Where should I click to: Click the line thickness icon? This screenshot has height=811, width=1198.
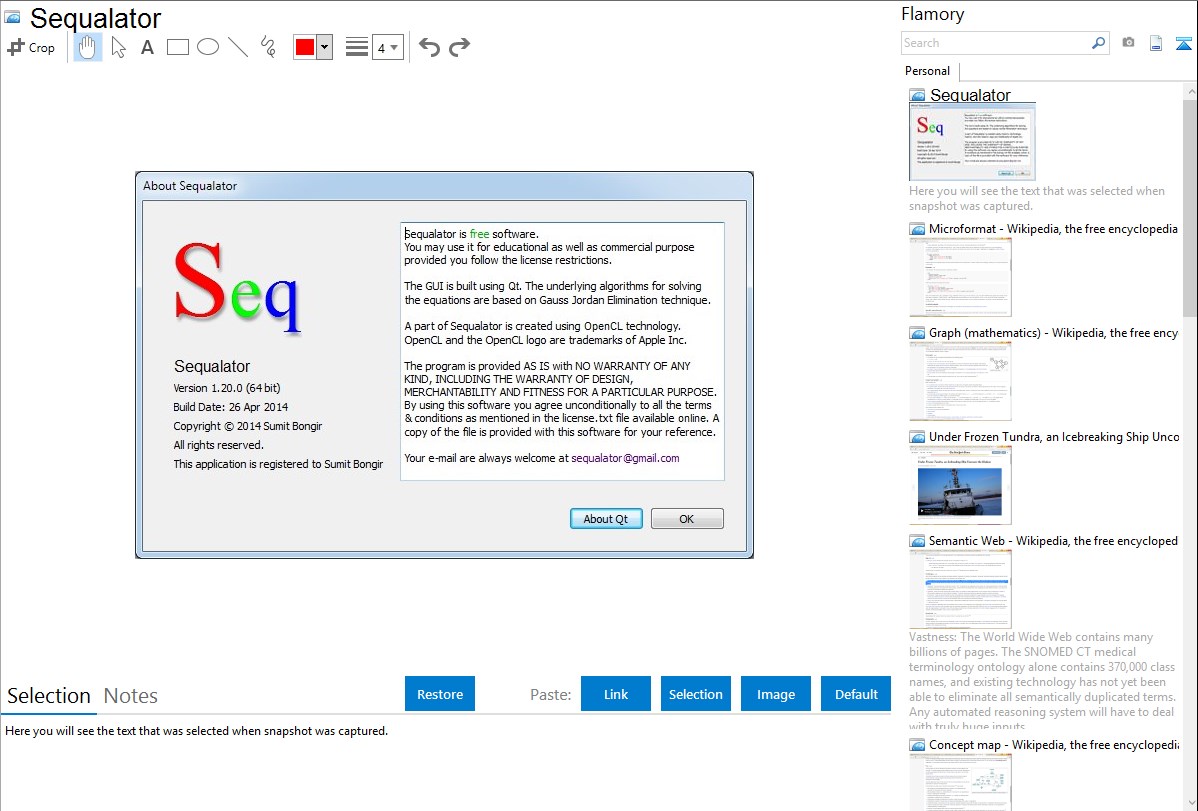click(357, 47)
